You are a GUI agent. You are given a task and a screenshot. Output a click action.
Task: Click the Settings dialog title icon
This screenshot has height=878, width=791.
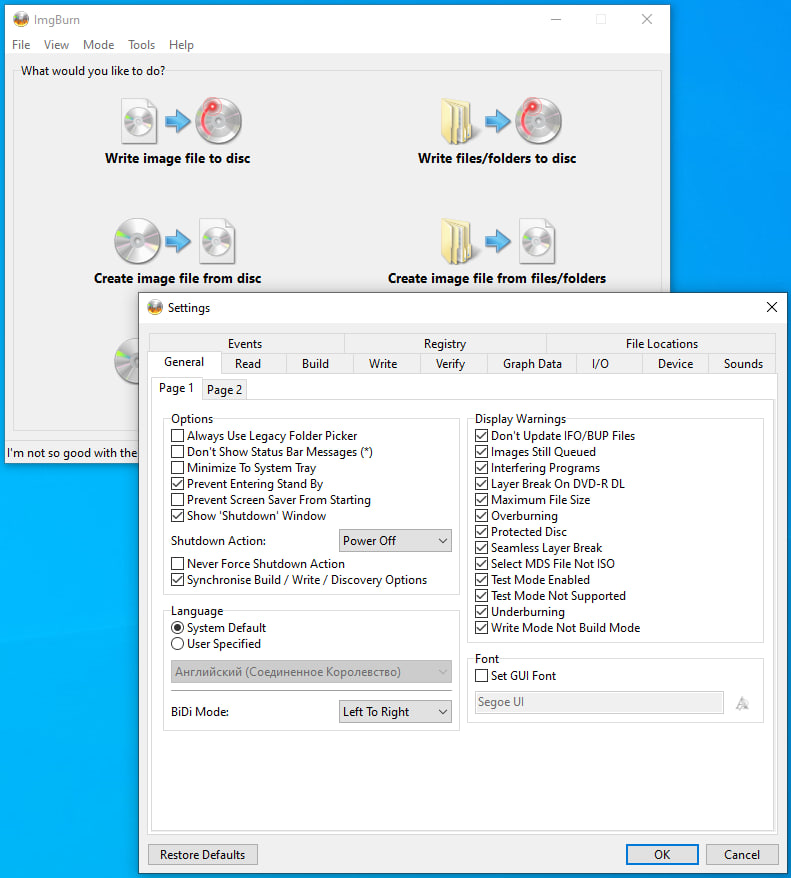pyautogui.click(x=155, y=307)
